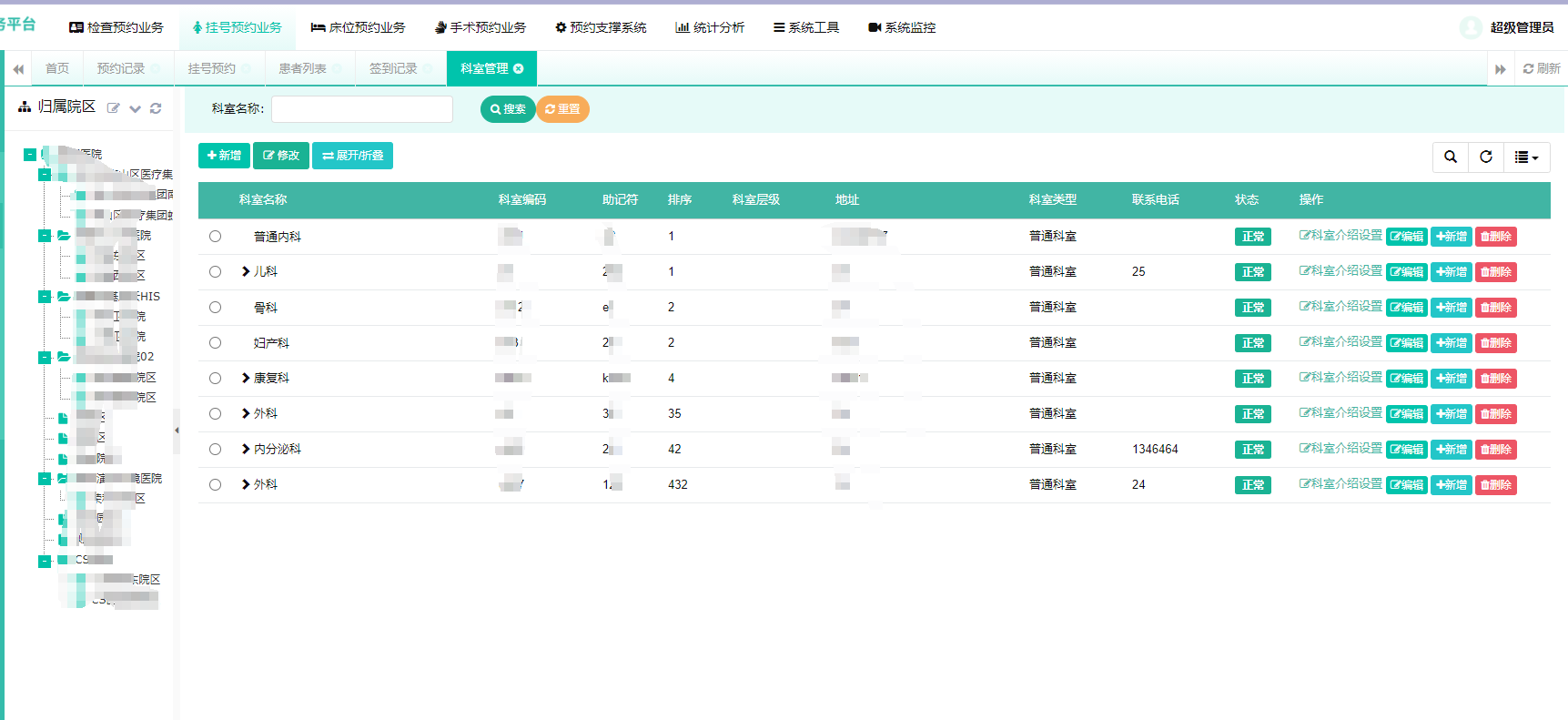The image size is (1568, 720).
Task: Click the 修改 button above the table
Action: click(281, 156)
